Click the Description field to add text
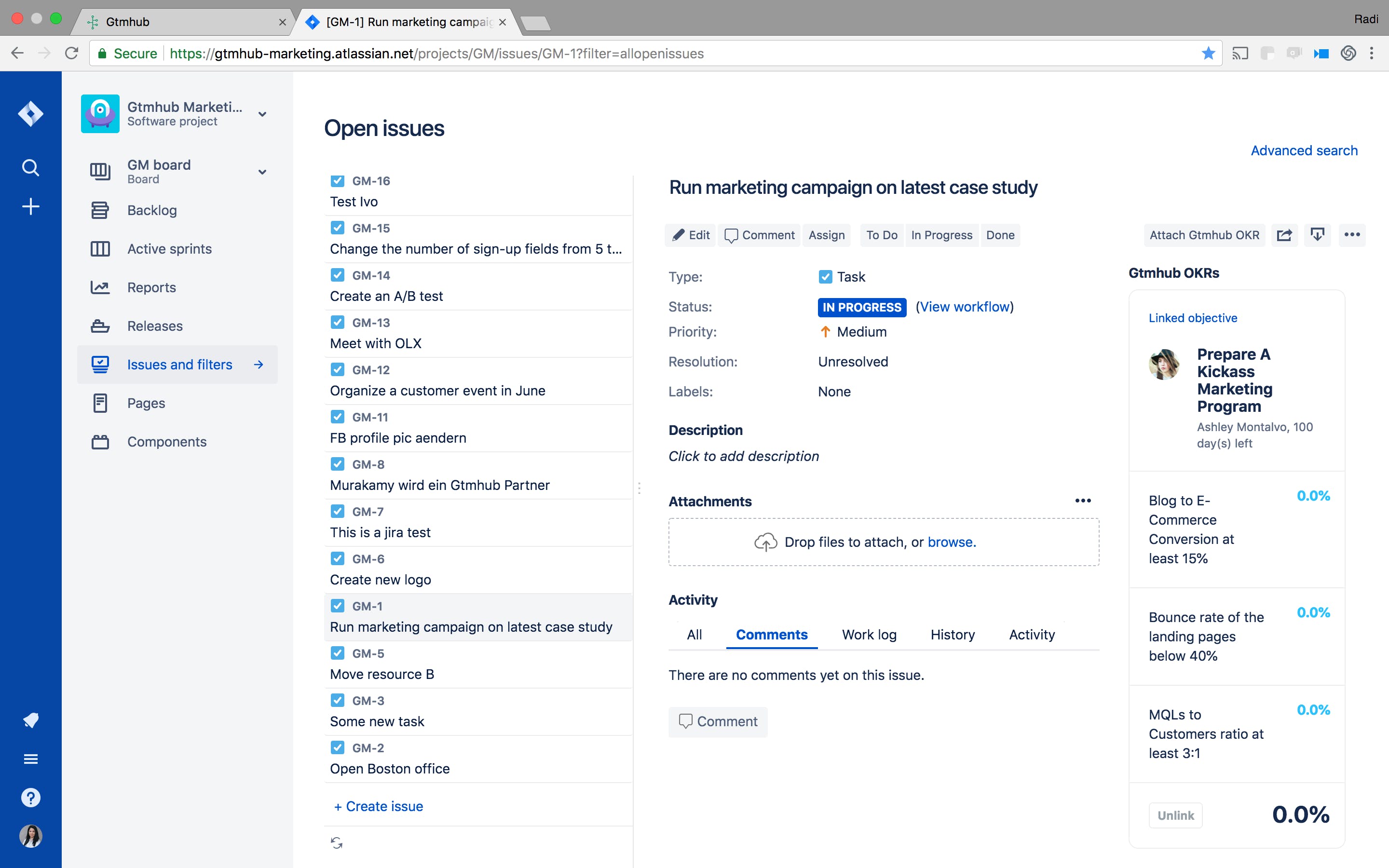The image size is (1389, 868). 743,456
